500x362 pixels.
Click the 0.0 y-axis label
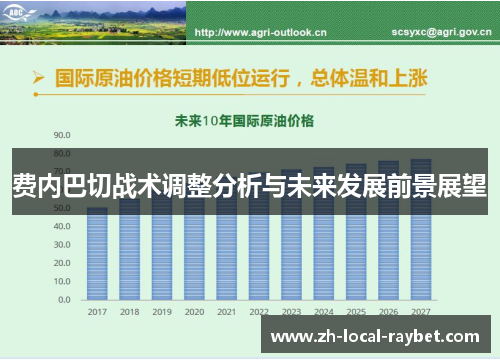(x=64, y=300)
